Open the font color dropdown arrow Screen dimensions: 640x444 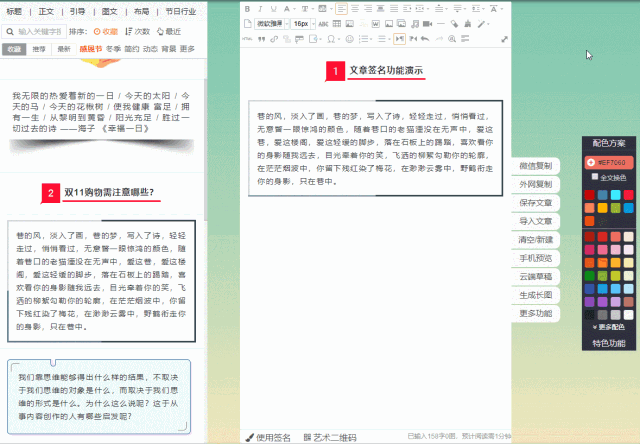(294, 9)
